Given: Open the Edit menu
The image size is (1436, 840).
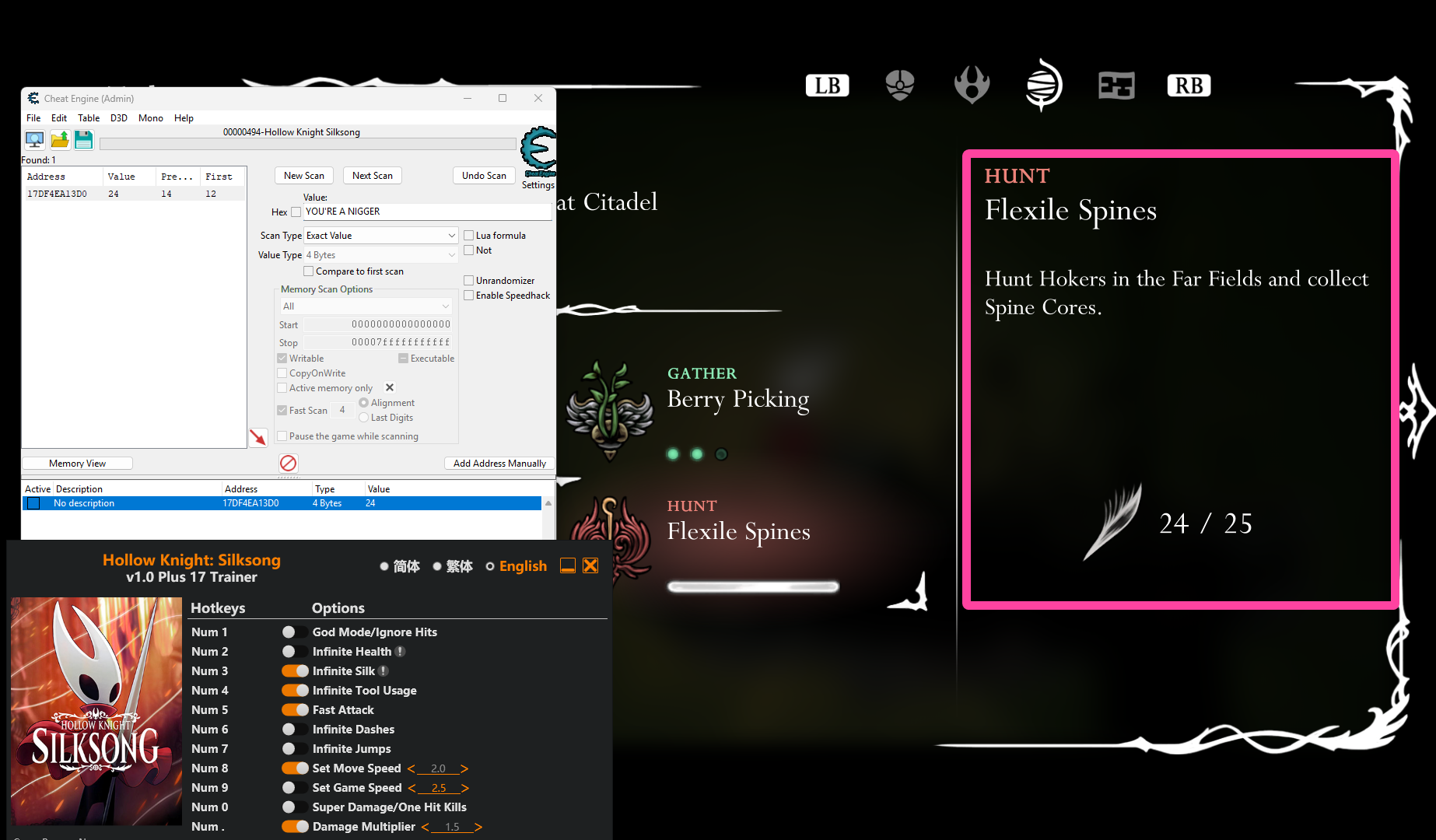Looking at the screenshot, I should tap(59, 118).
